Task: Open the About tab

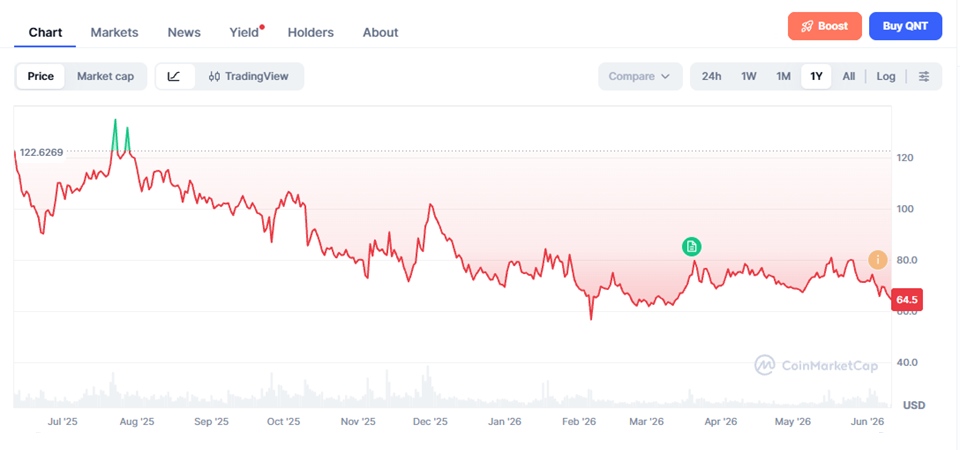Action: (381, 32)
